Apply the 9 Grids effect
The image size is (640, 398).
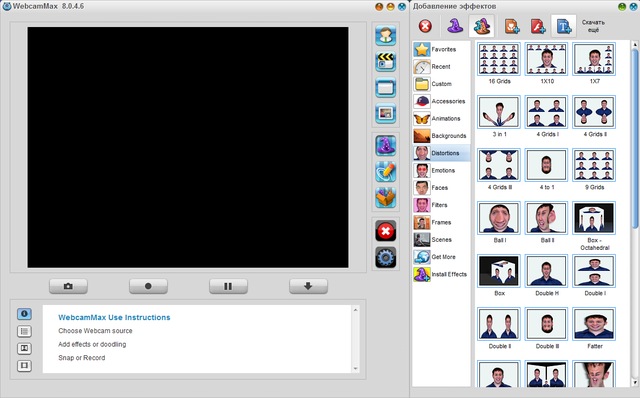click(x=594, y=165)
